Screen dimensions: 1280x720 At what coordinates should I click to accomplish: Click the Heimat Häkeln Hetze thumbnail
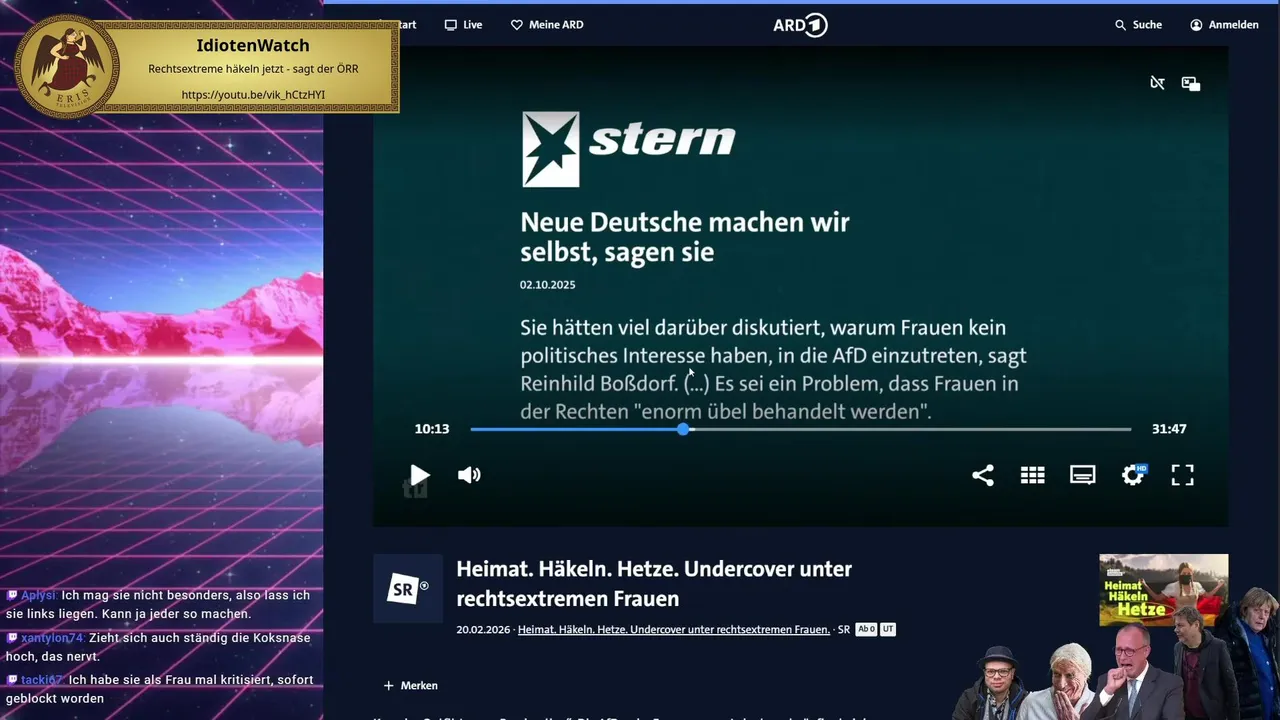(x=1163, y=590)
